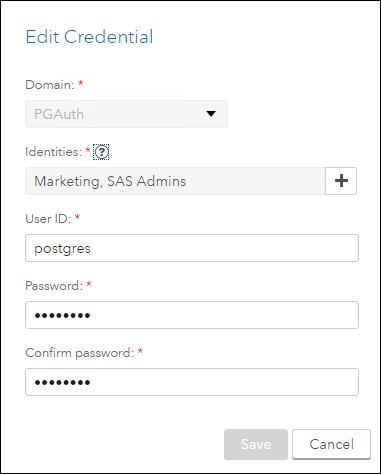This screenshot has height=474, width=381.
Task: Add an identity with the plus button
Action: pos(341,181)
